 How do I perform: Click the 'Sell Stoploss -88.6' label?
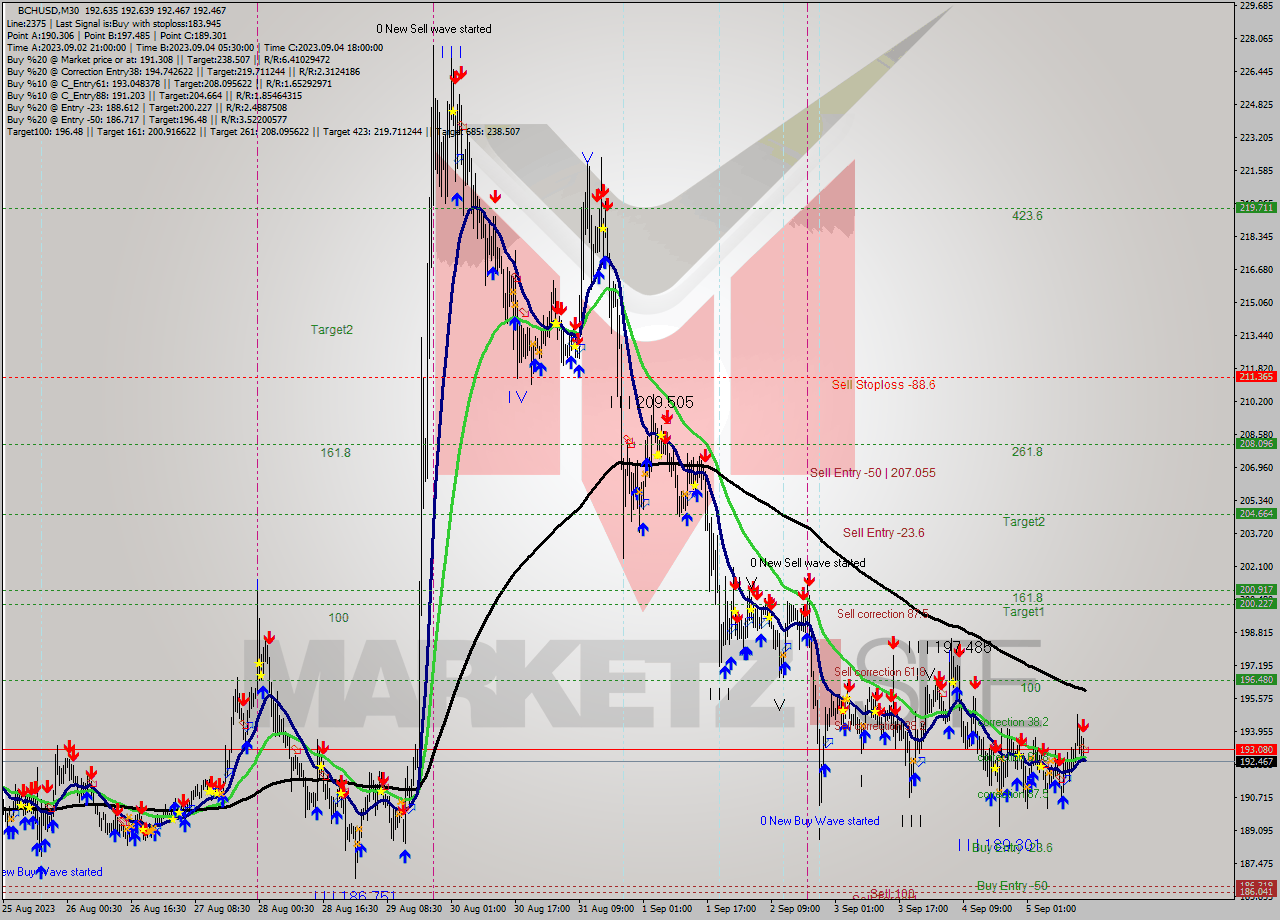pyautogui.click(x=883, y=384)
